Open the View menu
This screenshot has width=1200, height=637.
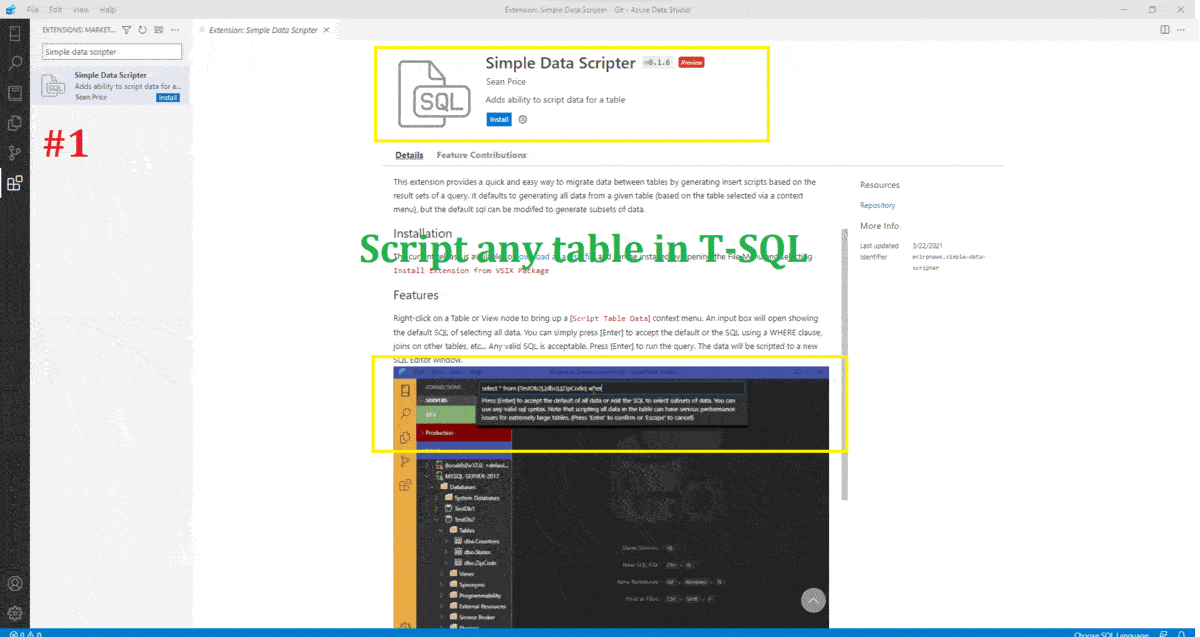tap(81, 9)
